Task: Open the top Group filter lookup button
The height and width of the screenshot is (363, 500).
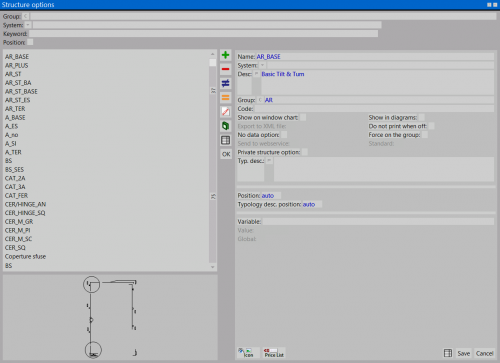Action: point(26,16)
